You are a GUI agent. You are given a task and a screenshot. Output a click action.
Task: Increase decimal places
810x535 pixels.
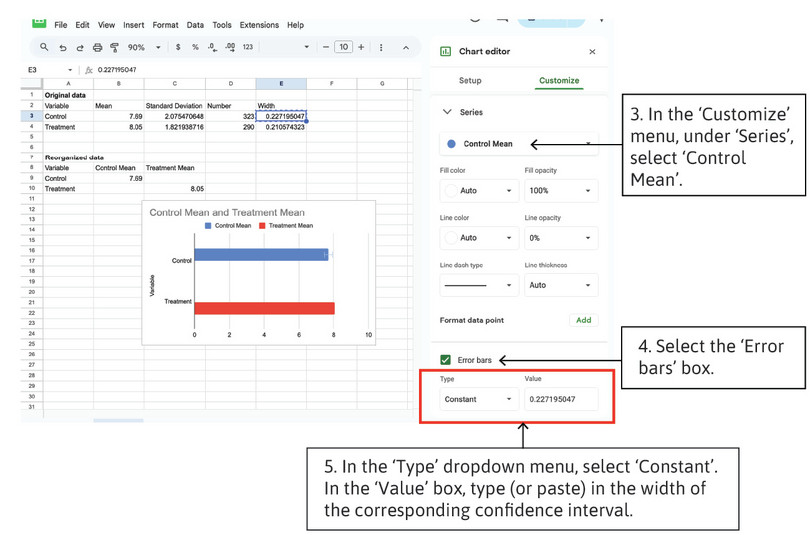point(230,47)
